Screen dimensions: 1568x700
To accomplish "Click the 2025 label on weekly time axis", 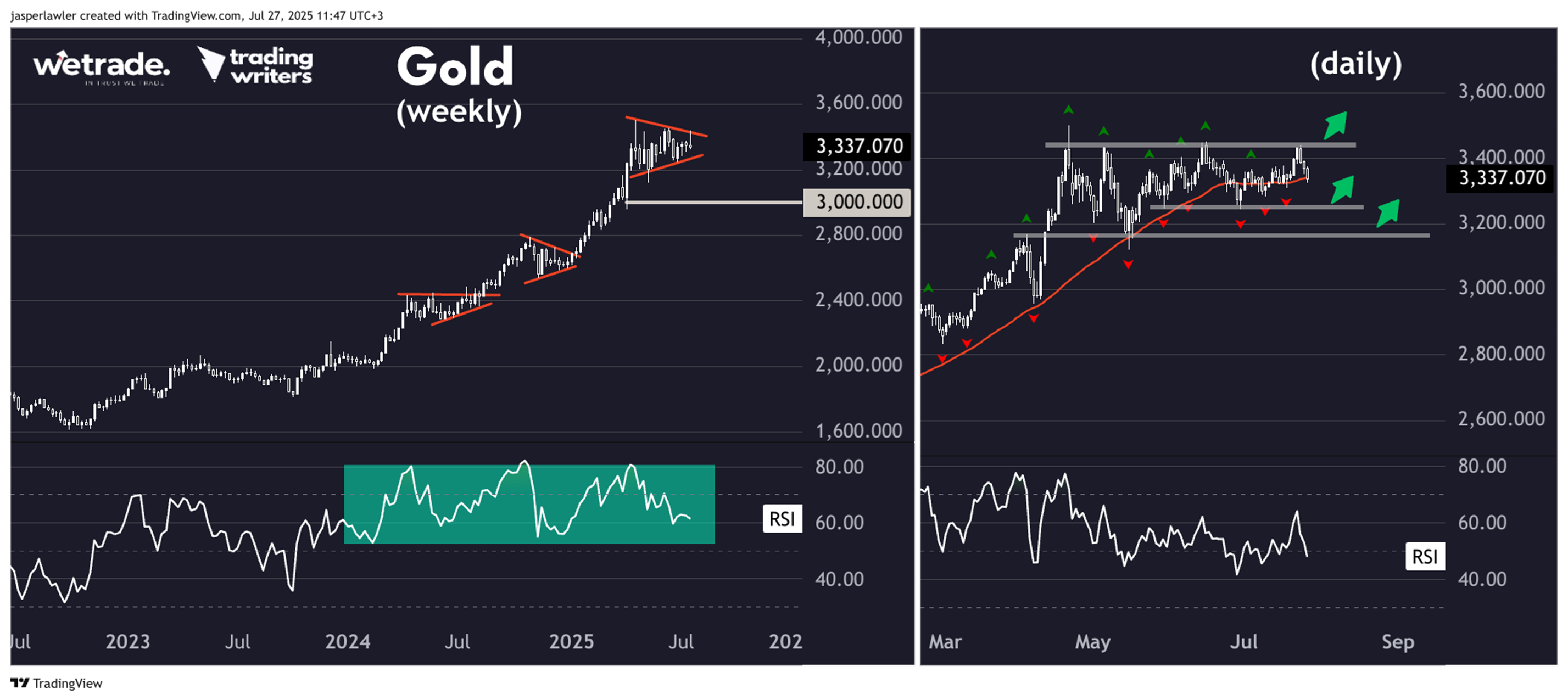I will pyautogui.click(x=571, y=642).
